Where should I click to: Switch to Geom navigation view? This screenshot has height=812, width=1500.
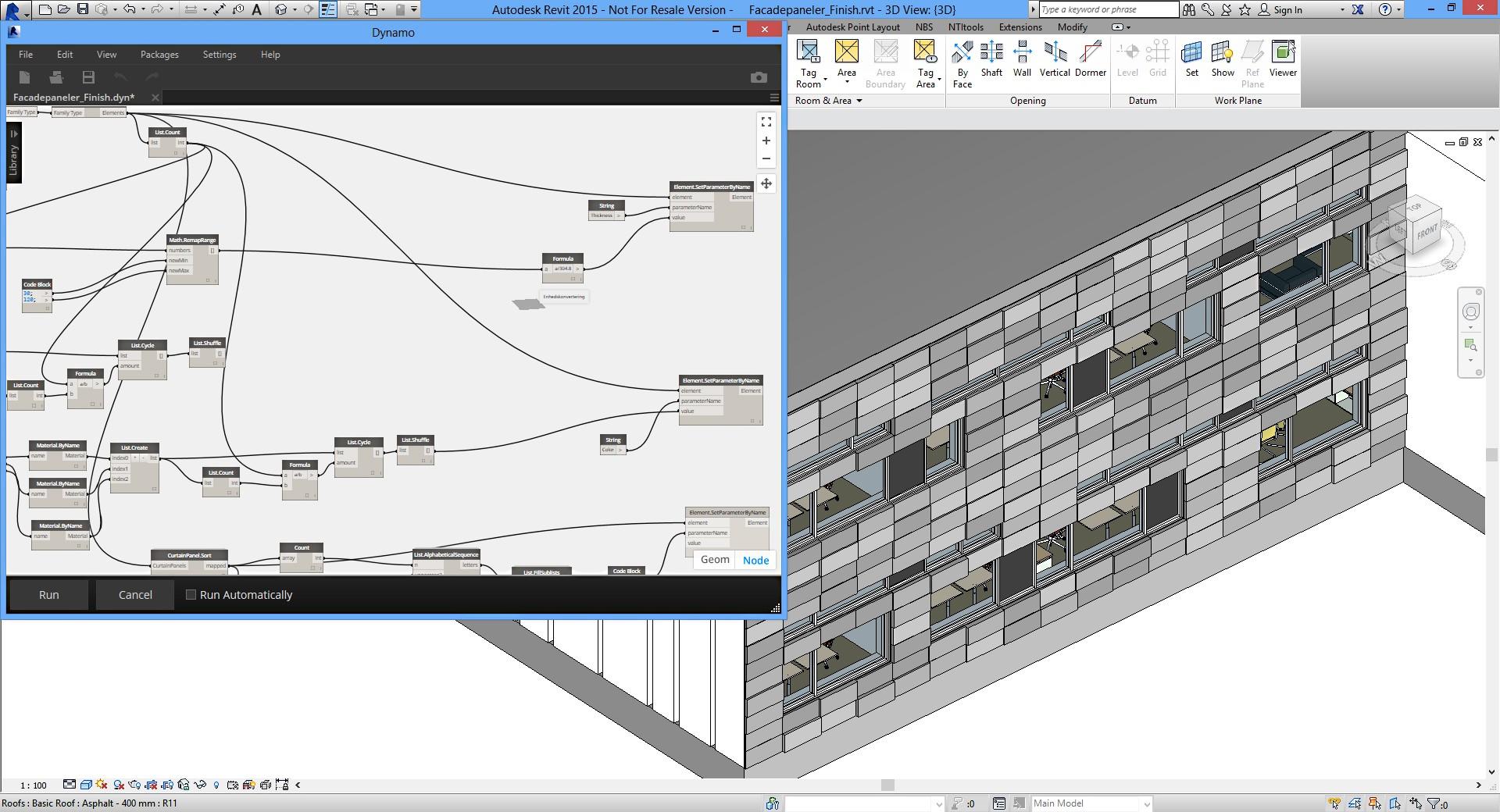[715, 560]
